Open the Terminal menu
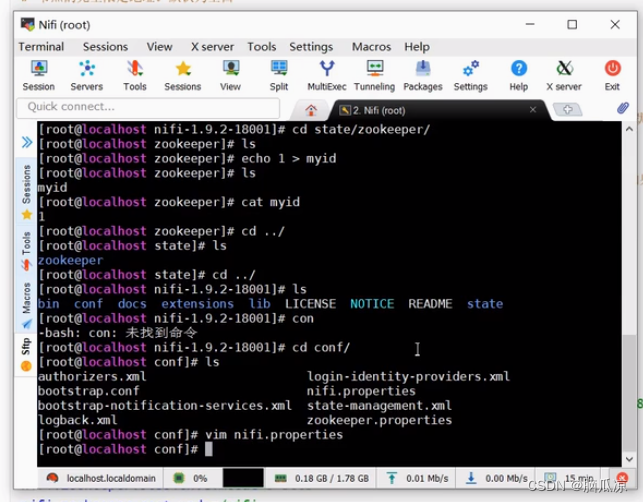The image size is (643, 502). point(41,47)
